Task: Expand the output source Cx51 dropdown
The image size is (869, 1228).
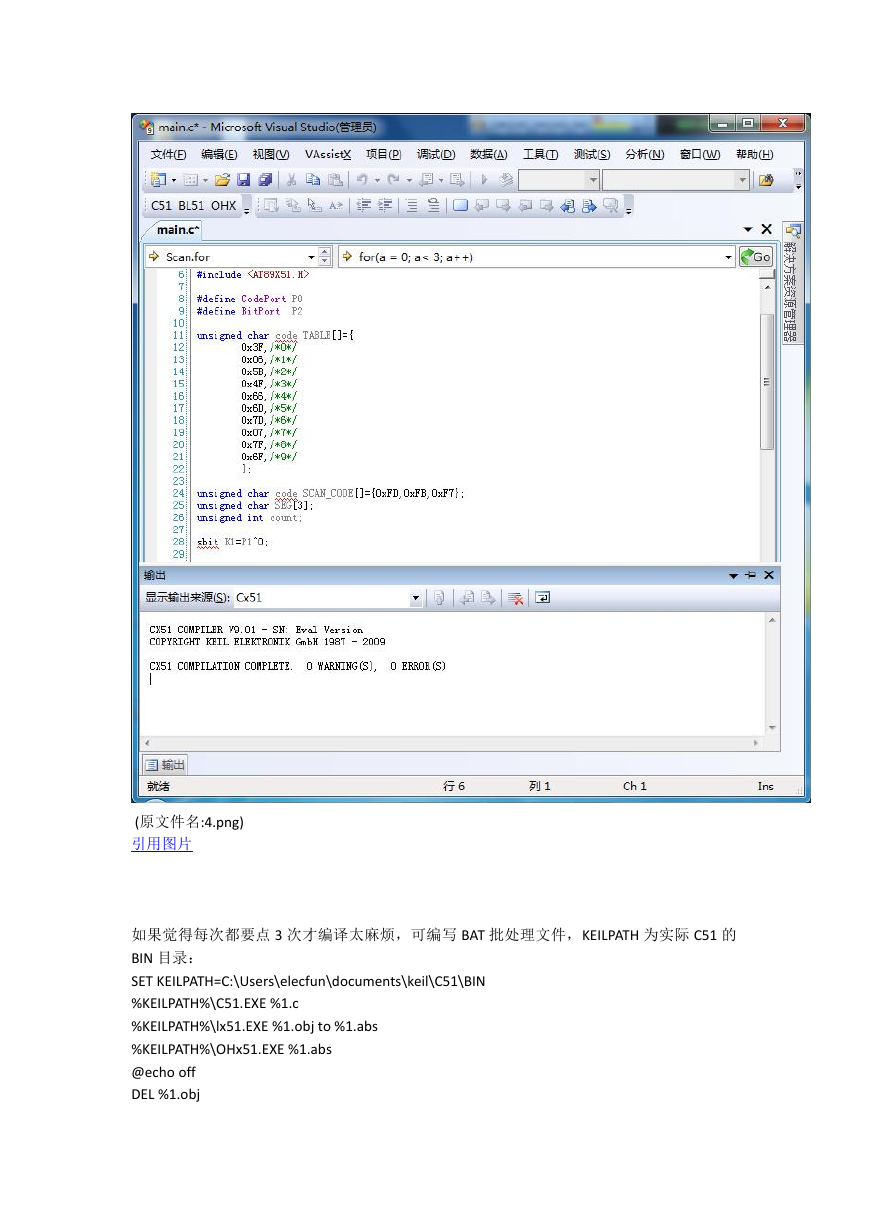Action: (416, 598)
